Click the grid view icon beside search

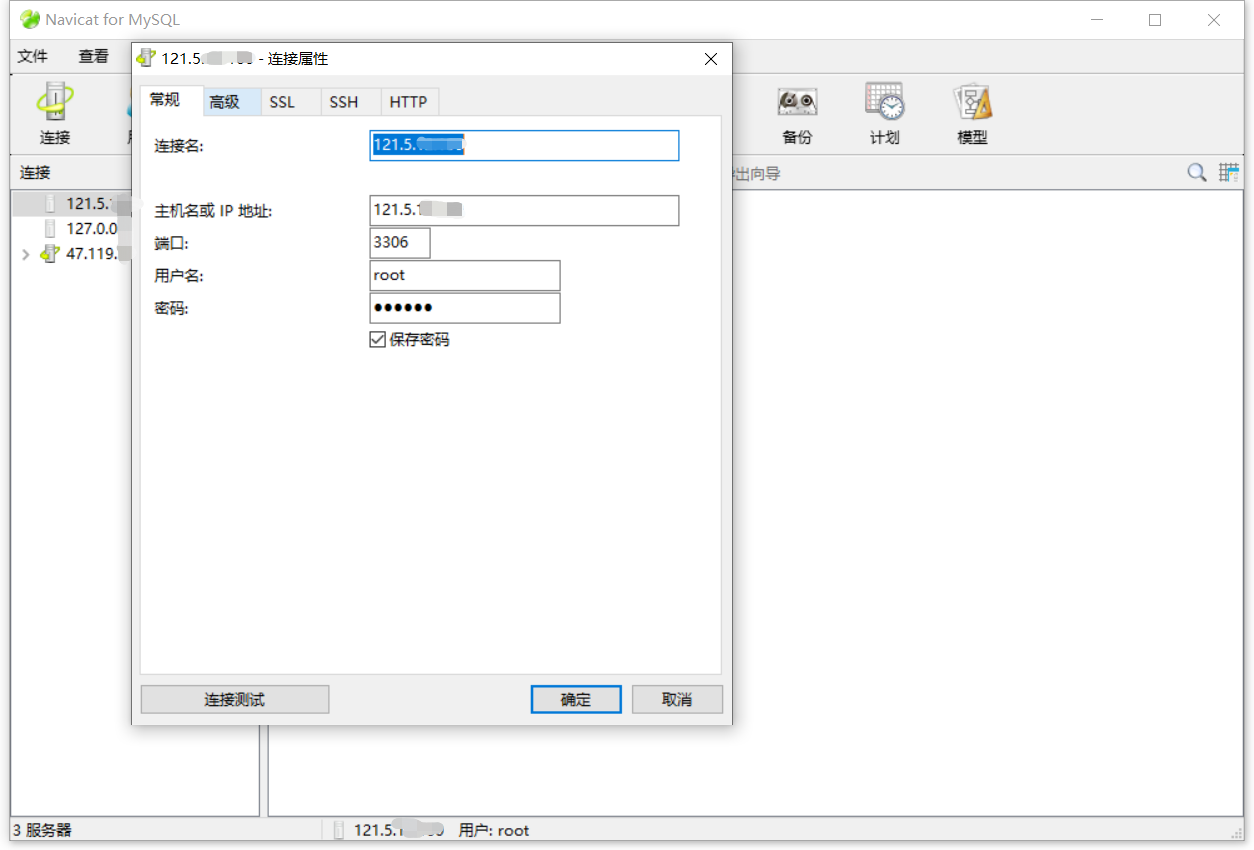point(1228,173)
